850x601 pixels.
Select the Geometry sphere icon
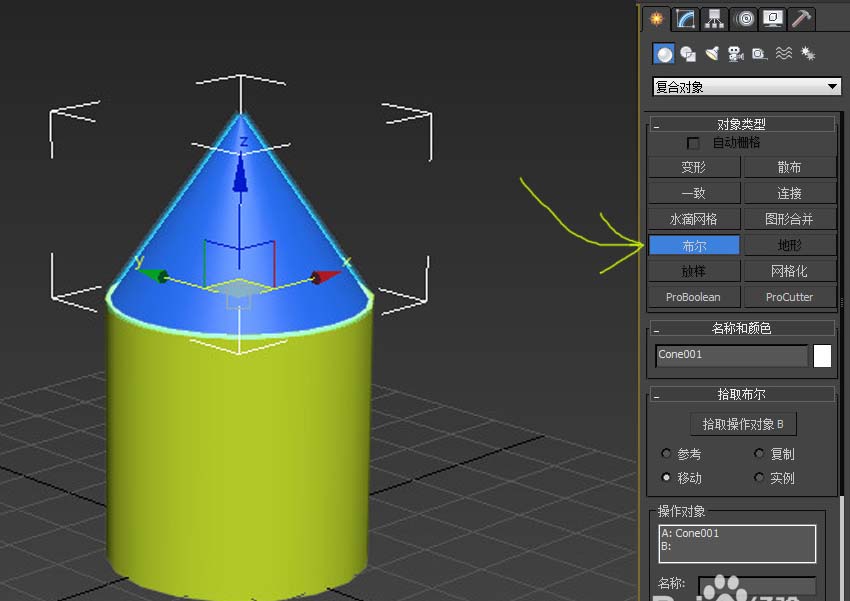663,54
